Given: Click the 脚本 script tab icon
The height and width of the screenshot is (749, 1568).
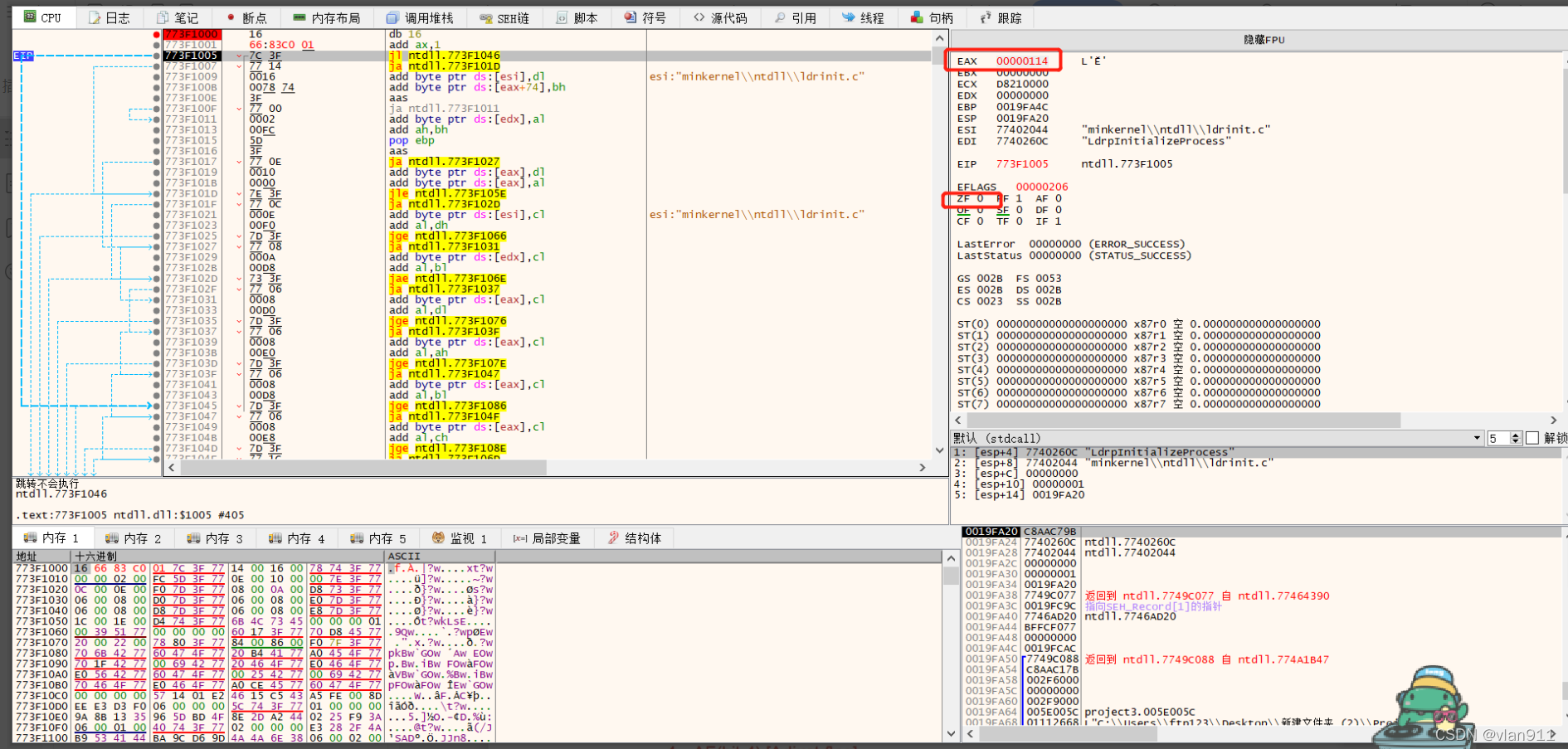Looking at the screenshot, I should pyautogui.click(x=562, y=17).
